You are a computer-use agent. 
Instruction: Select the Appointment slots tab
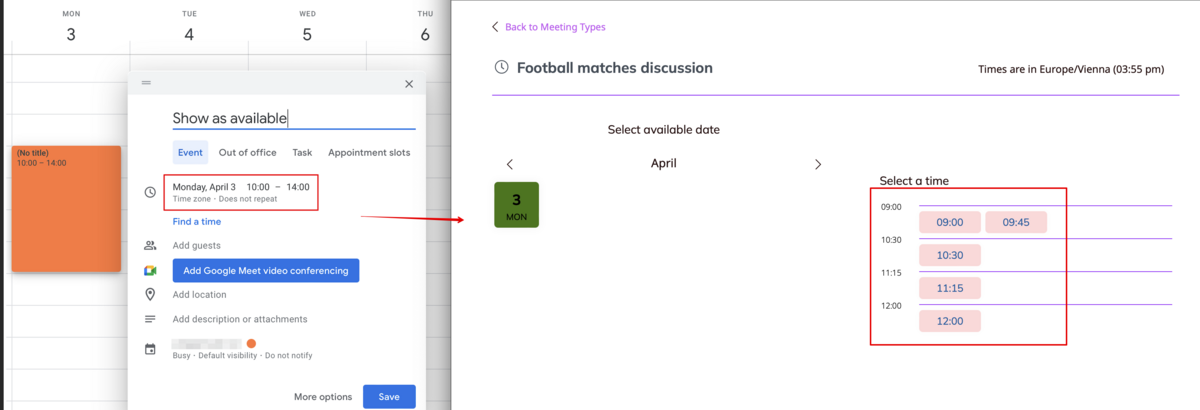368,153
